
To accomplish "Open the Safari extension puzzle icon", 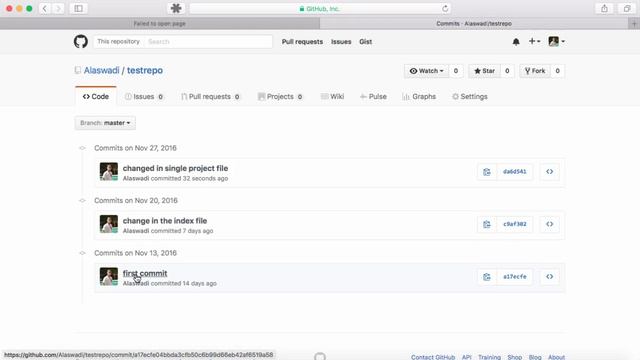I will [x=176, y=8].
